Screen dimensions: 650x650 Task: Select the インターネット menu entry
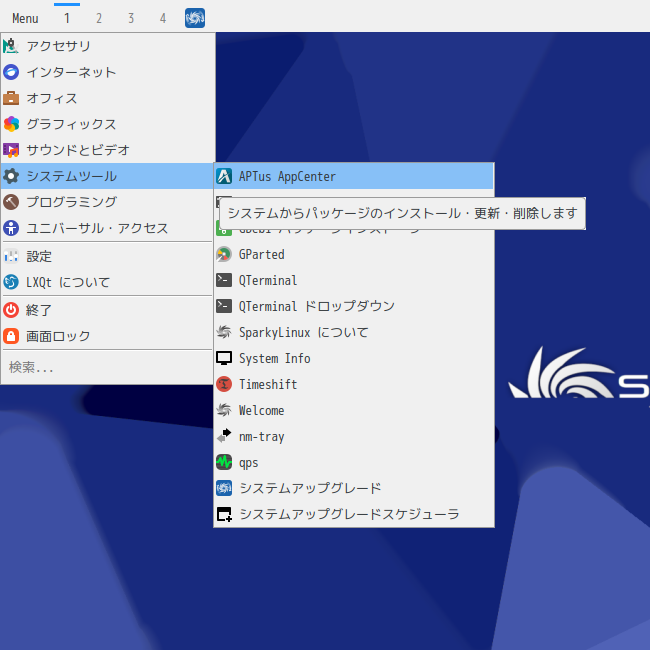pyautogui.click(x=107, y=72)
